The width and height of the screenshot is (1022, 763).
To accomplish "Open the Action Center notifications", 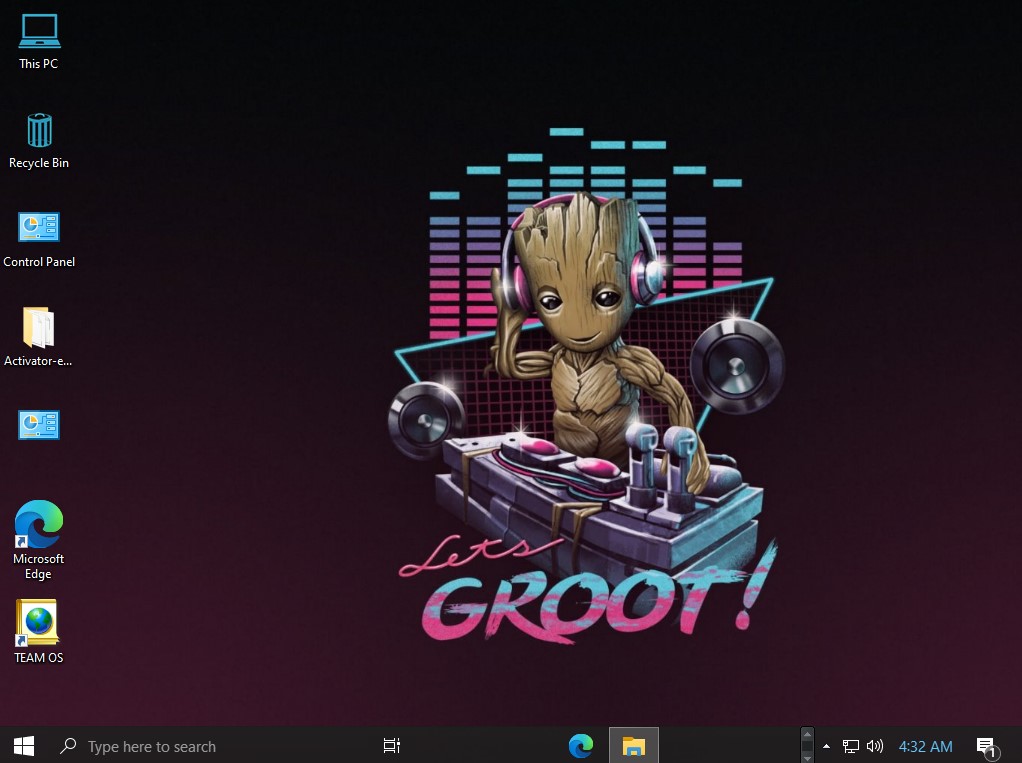I will 986,746.
